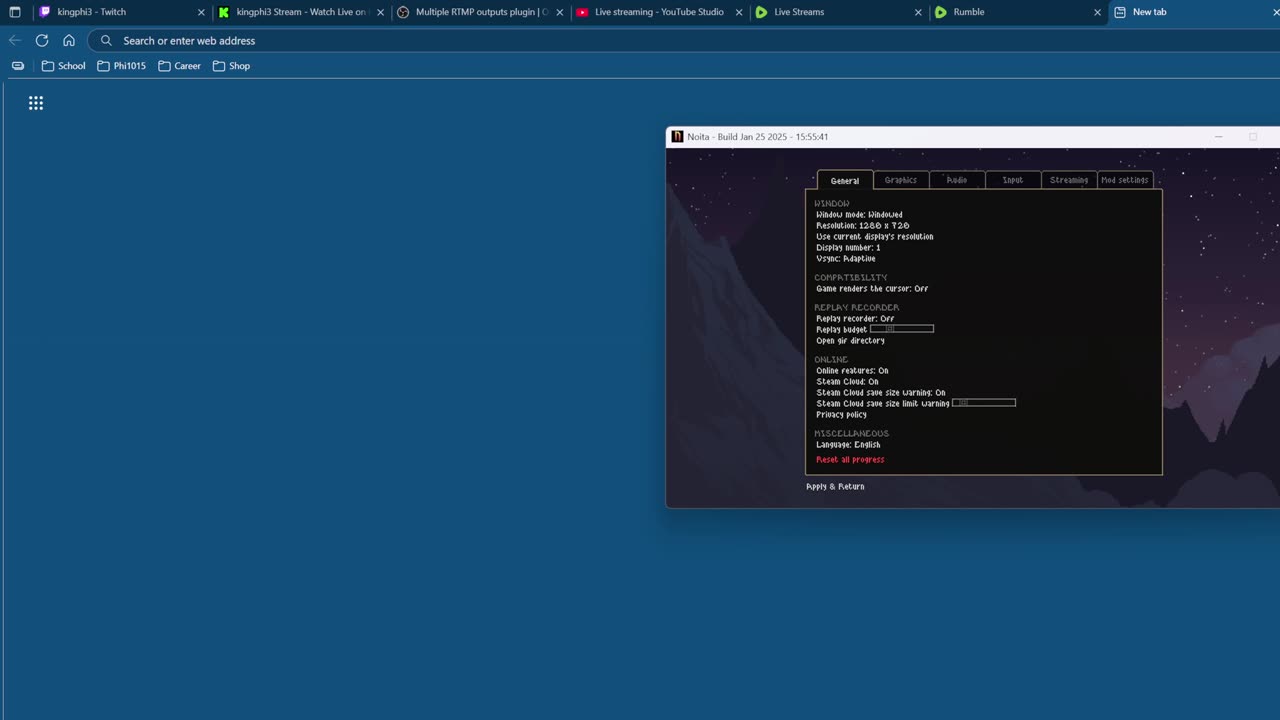Viewport: 1280px width, 720px height.
Task: Open the Privacy policy link
Action: [841, 415]
